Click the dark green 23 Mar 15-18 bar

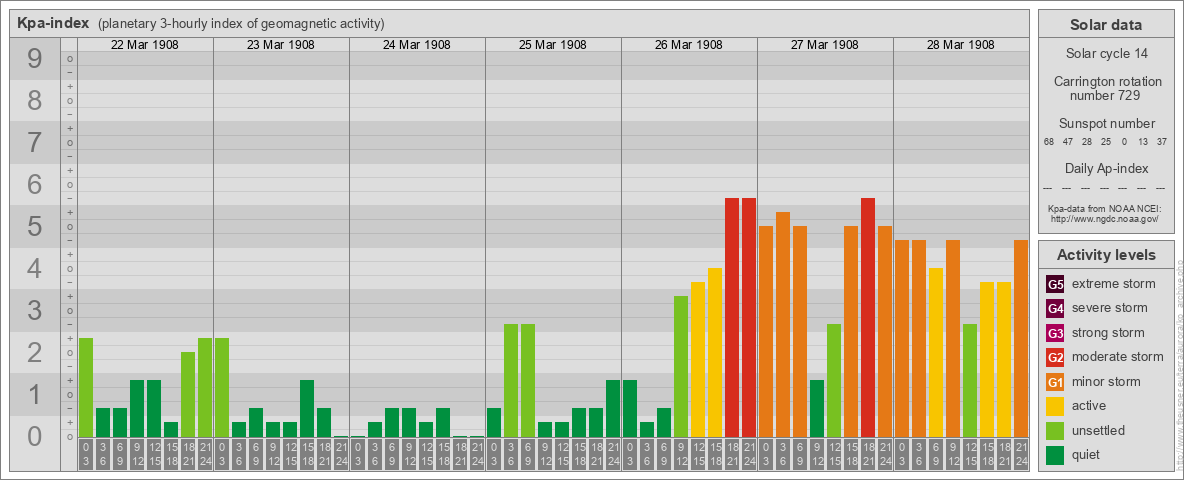point(307,408)
